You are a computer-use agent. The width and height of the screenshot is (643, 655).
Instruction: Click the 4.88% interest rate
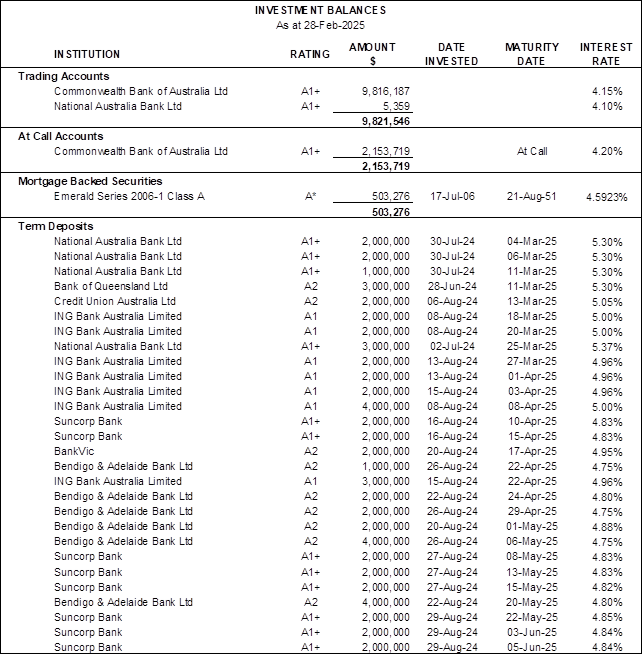pyautogui.click(x=607, y=528)
